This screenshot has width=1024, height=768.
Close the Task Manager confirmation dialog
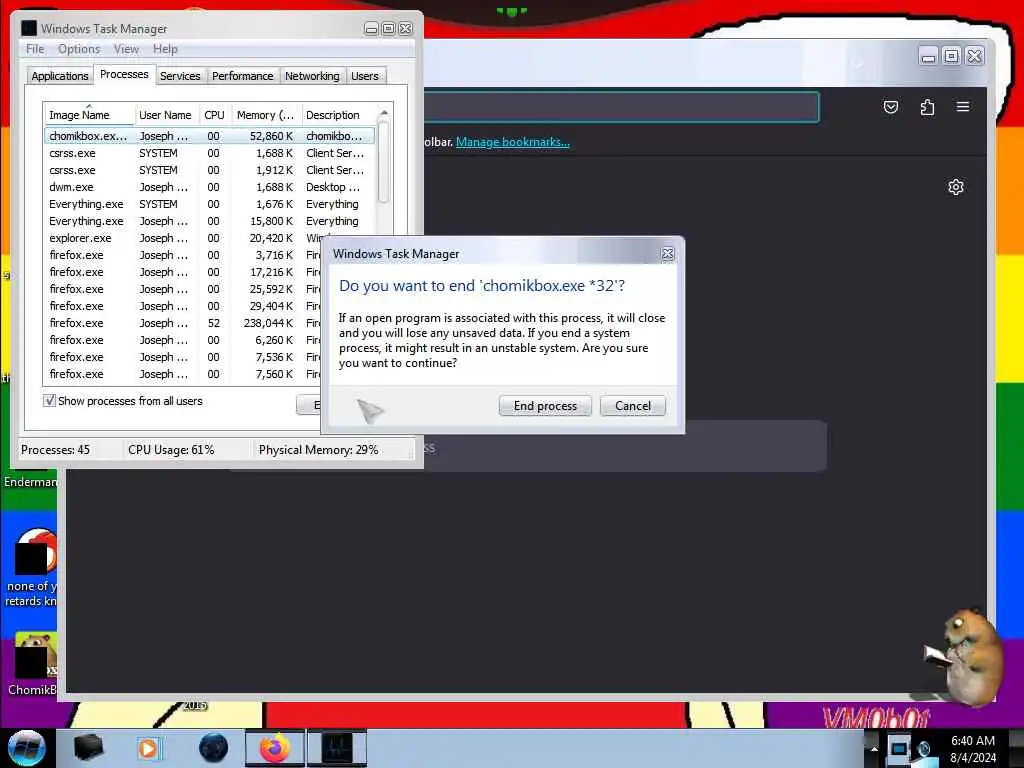667,253
